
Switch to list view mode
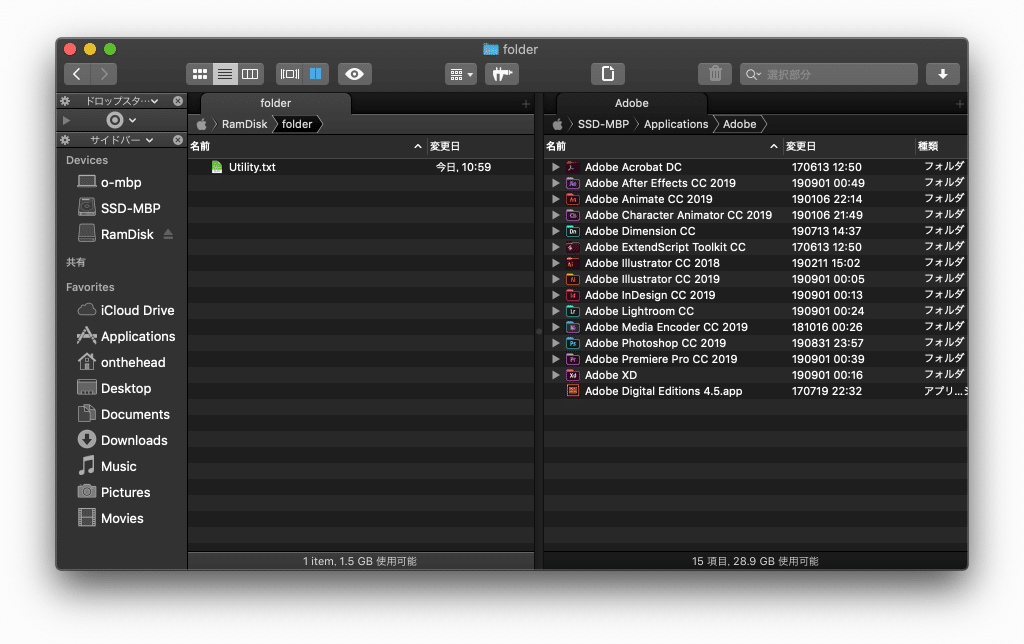click(x=225, y=74)
